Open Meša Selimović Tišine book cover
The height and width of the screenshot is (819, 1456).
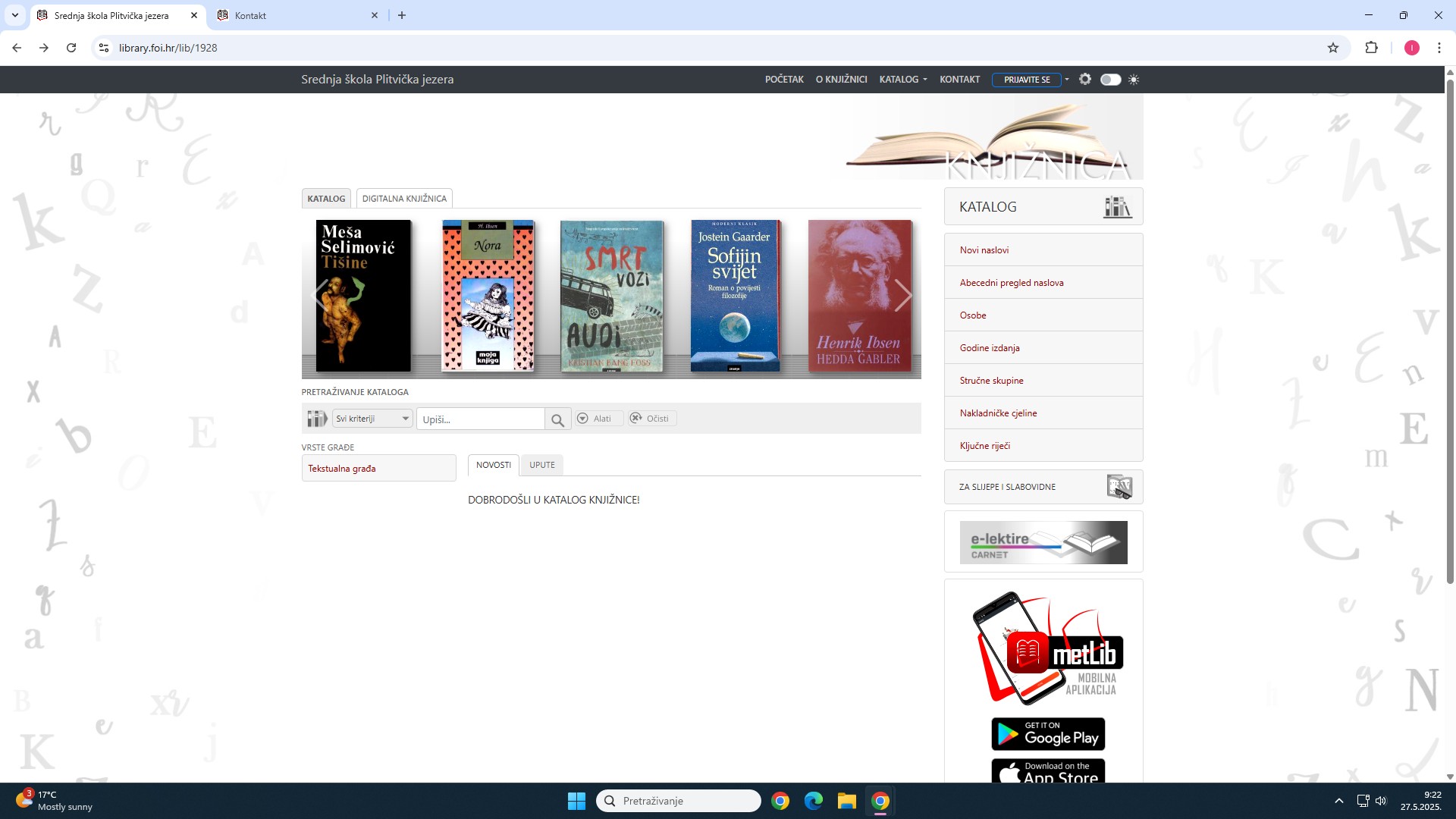point(363,296)
